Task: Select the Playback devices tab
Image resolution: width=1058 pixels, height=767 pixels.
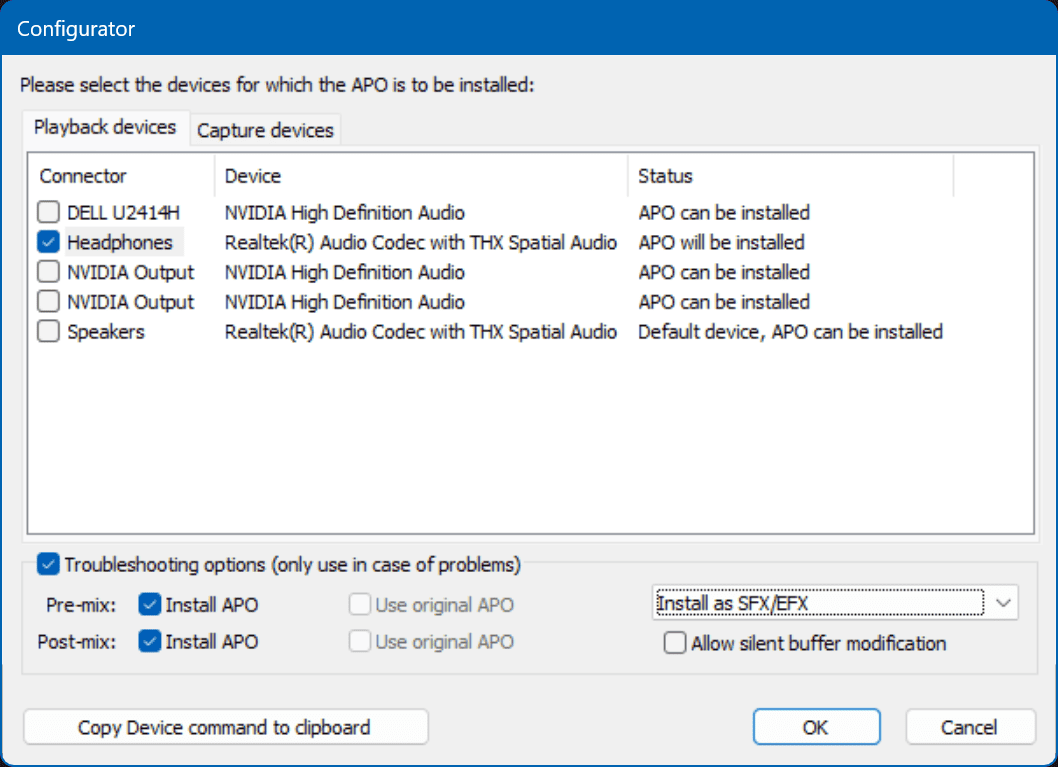Action: click(x=105, y=127)
